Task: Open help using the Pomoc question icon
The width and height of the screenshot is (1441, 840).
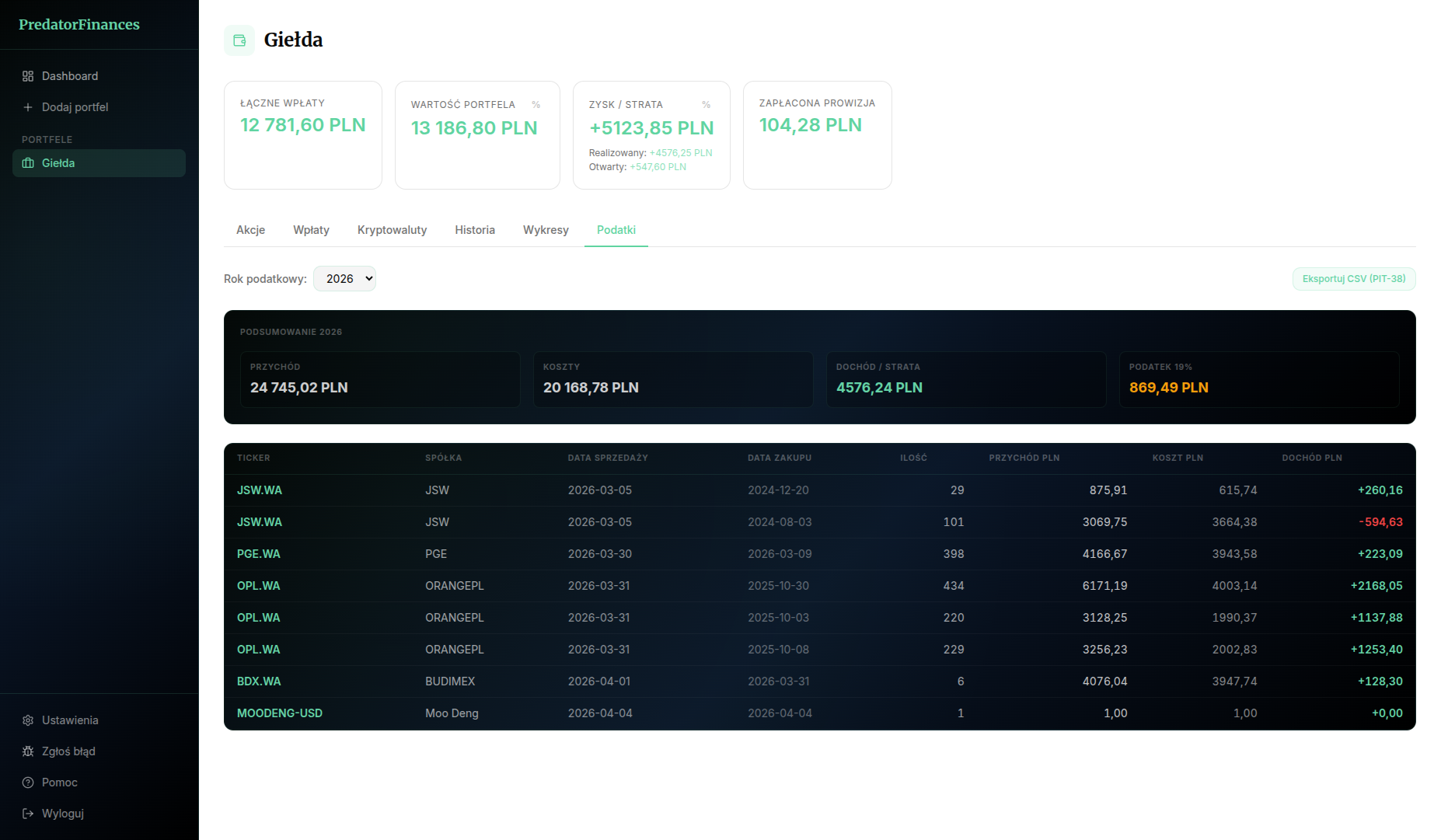Action: tap(28, 782)
